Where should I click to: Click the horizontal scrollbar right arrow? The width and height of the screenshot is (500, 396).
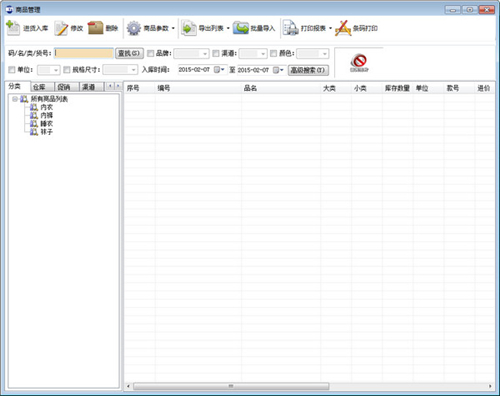click(x=490, y=386)
